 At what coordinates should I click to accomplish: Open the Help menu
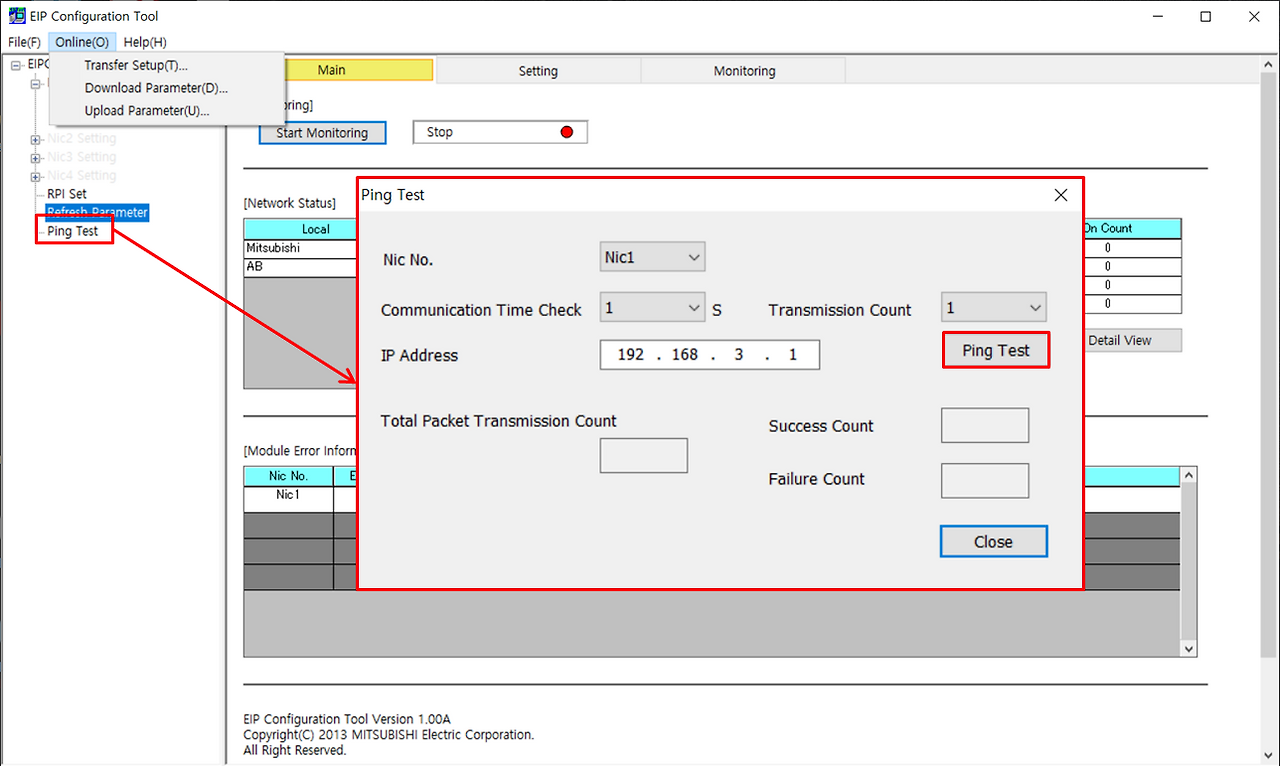(144, 41)
